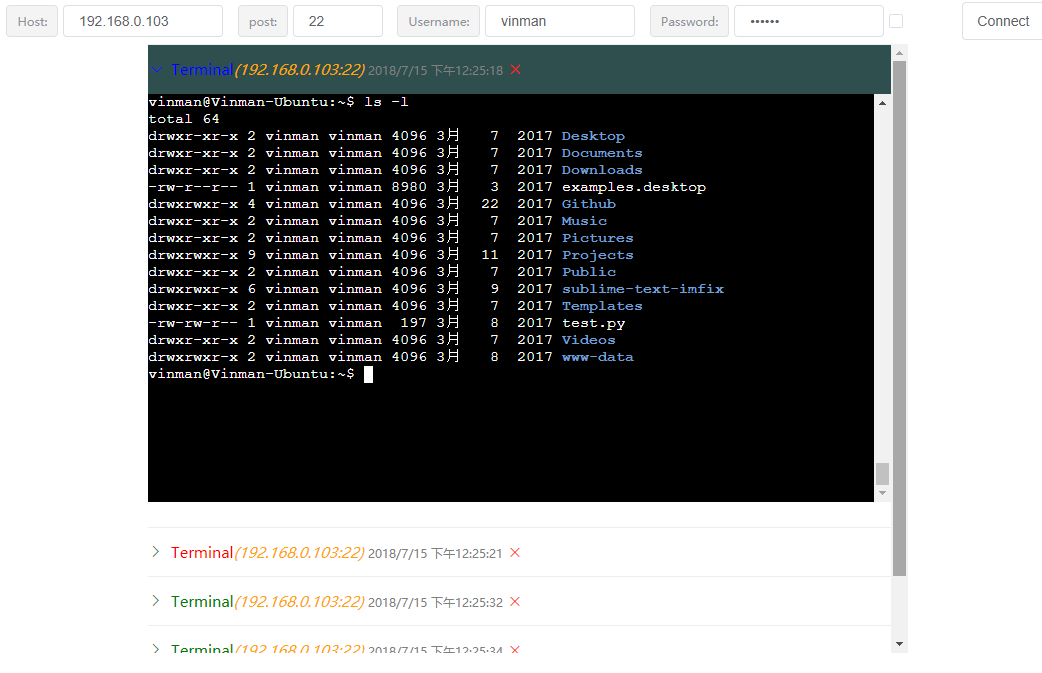Open the red Terminal title at 12:25:21
This screenshot has width=1042, height=673.
202,553
